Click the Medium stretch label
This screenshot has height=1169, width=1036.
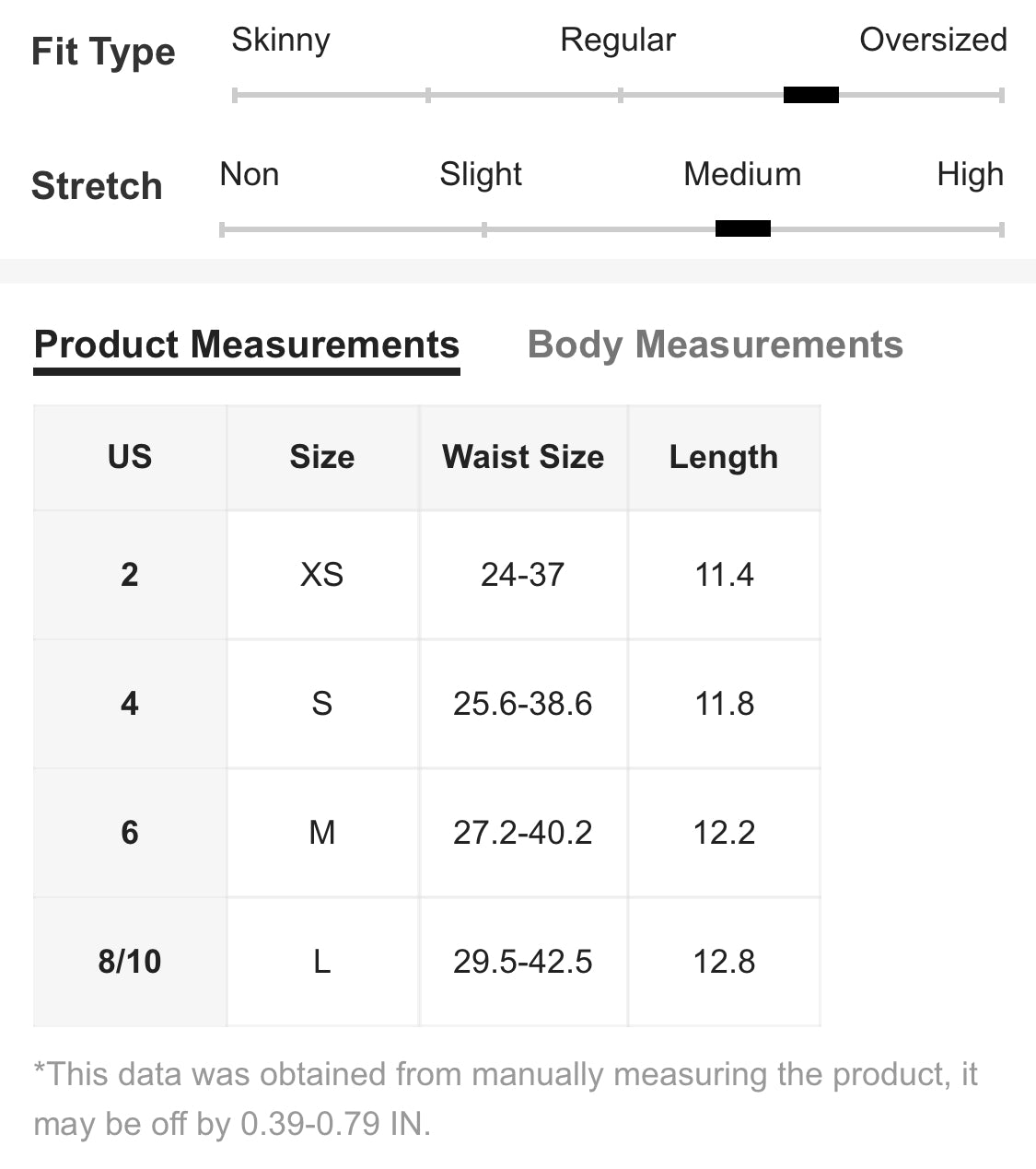coord(742,174)
